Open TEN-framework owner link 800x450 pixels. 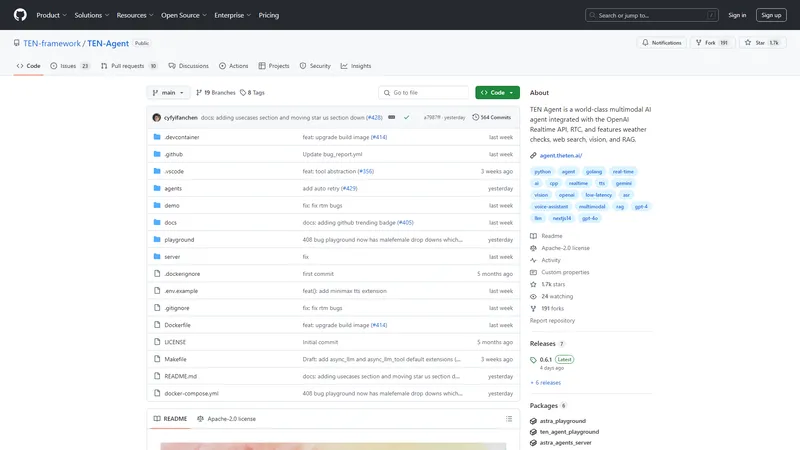pyautogui.click(x=52, y=43)
